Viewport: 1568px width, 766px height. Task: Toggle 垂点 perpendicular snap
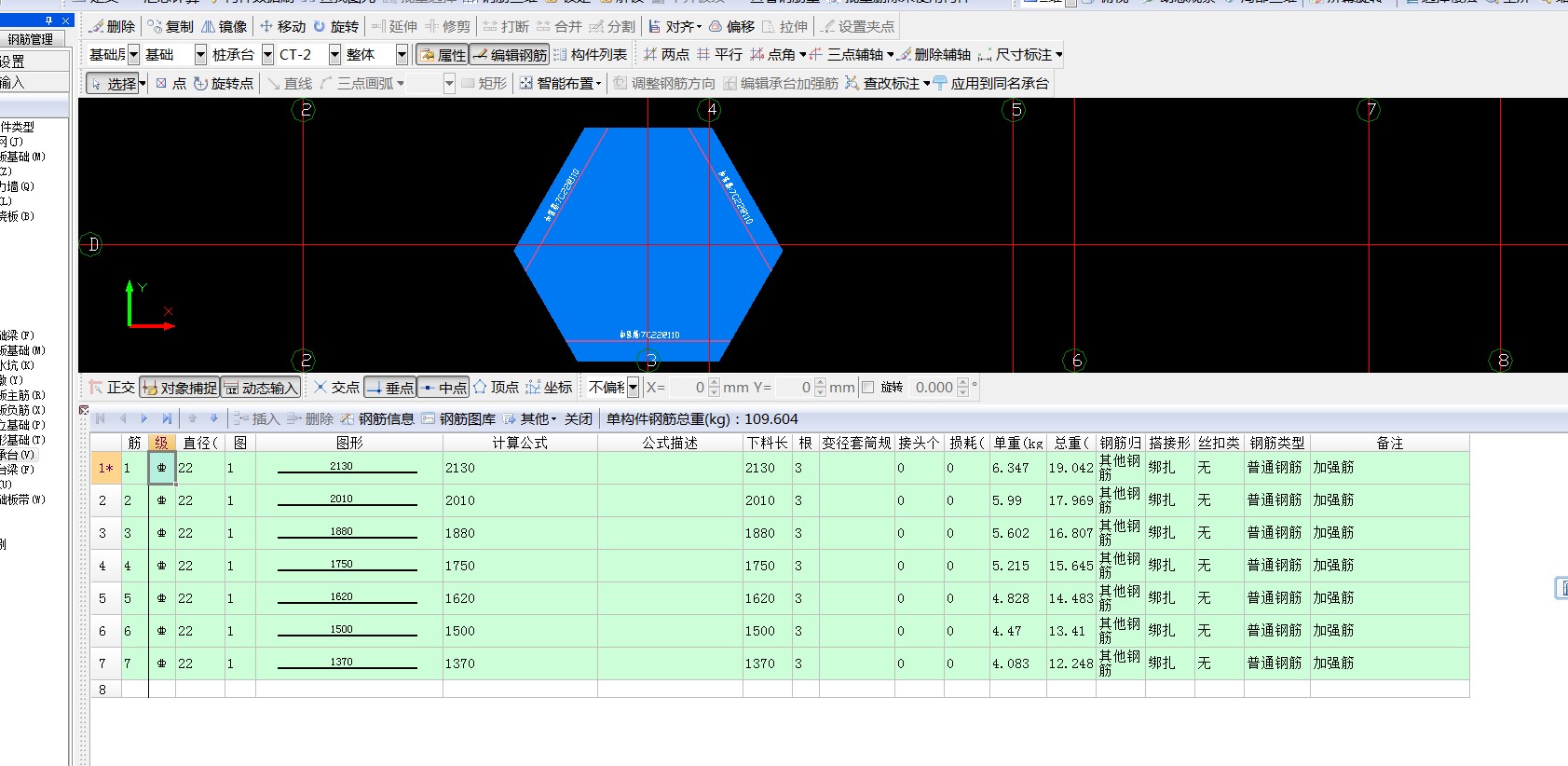coord(389,387)
